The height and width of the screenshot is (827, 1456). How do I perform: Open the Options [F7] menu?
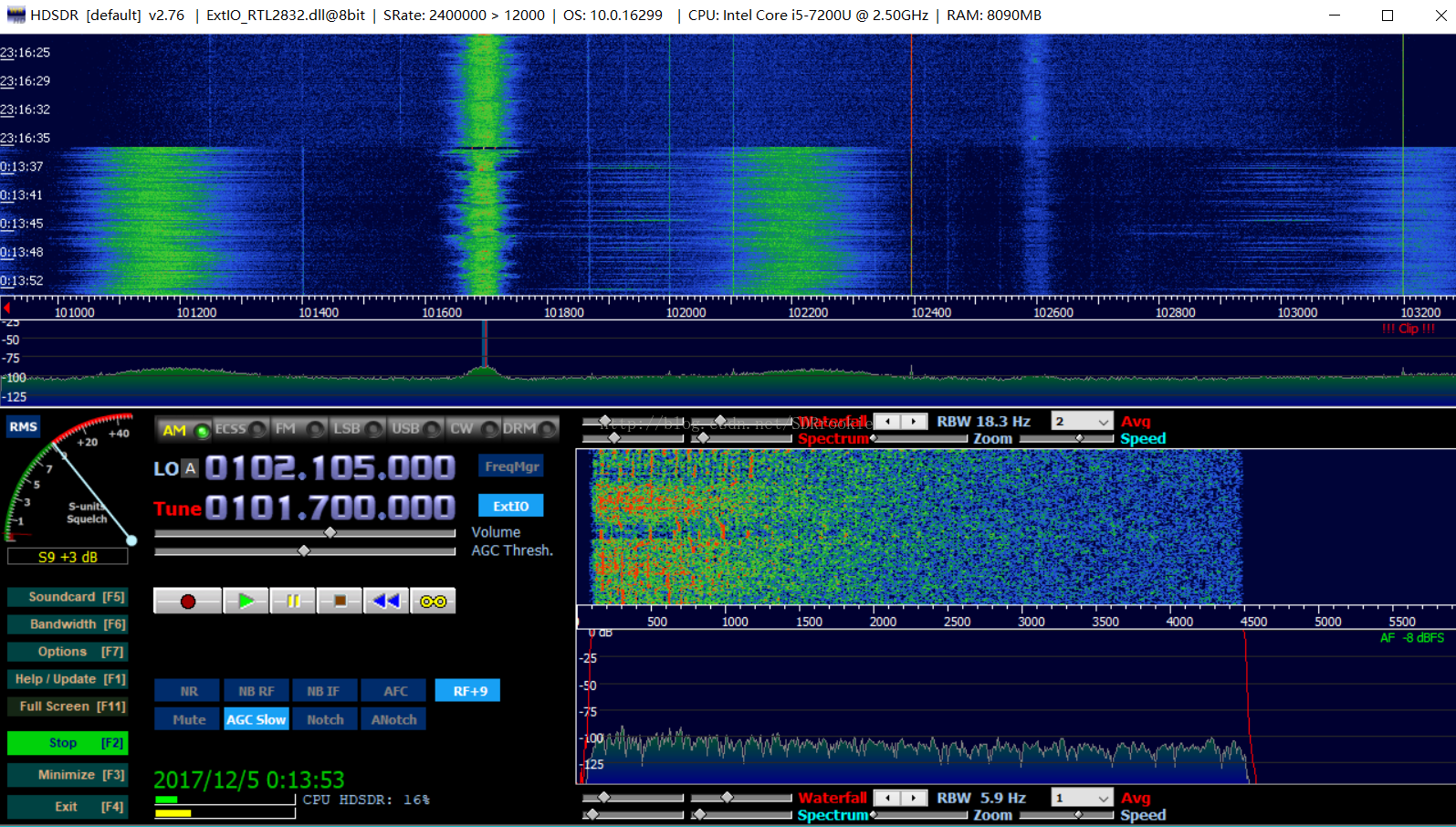tap(68, 652)
